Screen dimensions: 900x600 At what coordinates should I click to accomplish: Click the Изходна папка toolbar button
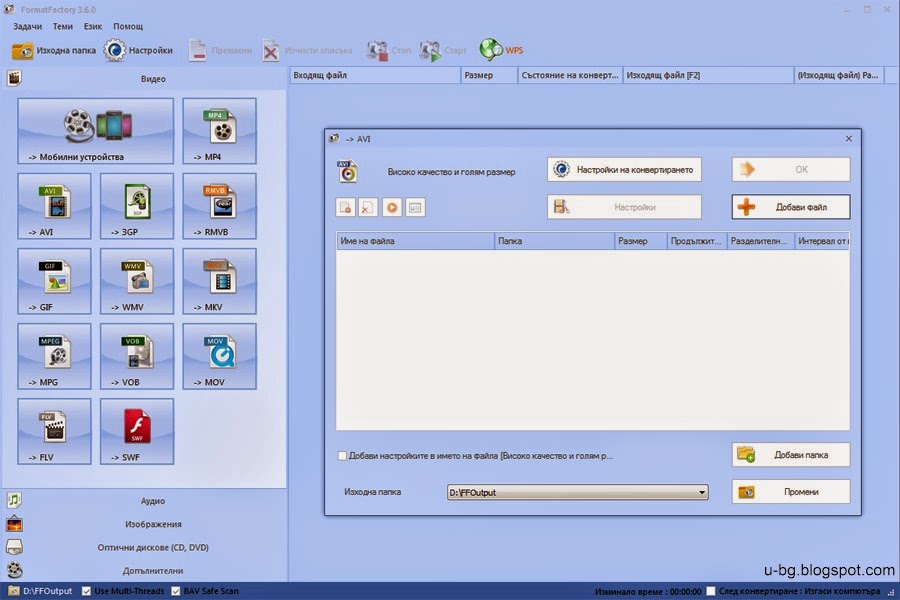point(54,51)
